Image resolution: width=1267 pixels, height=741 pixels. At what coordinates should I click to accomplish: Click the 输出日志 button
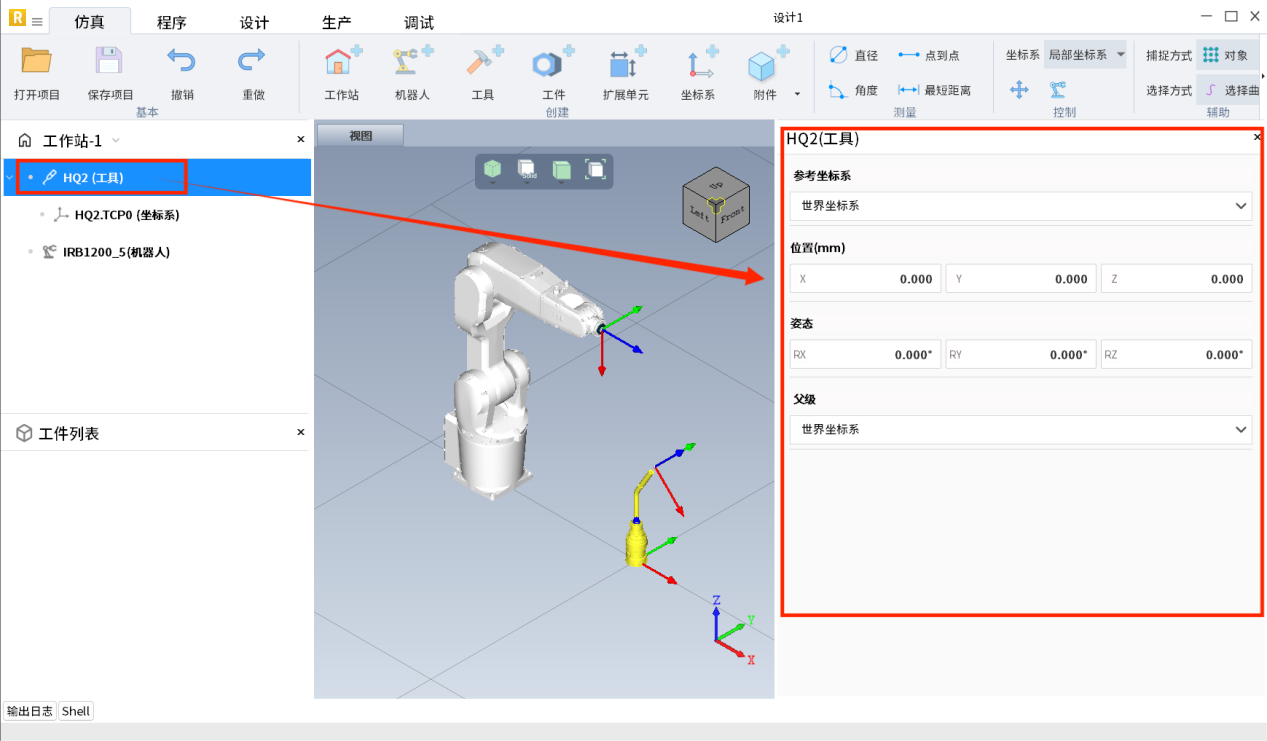pyautogui.click(x=30, y=711)
